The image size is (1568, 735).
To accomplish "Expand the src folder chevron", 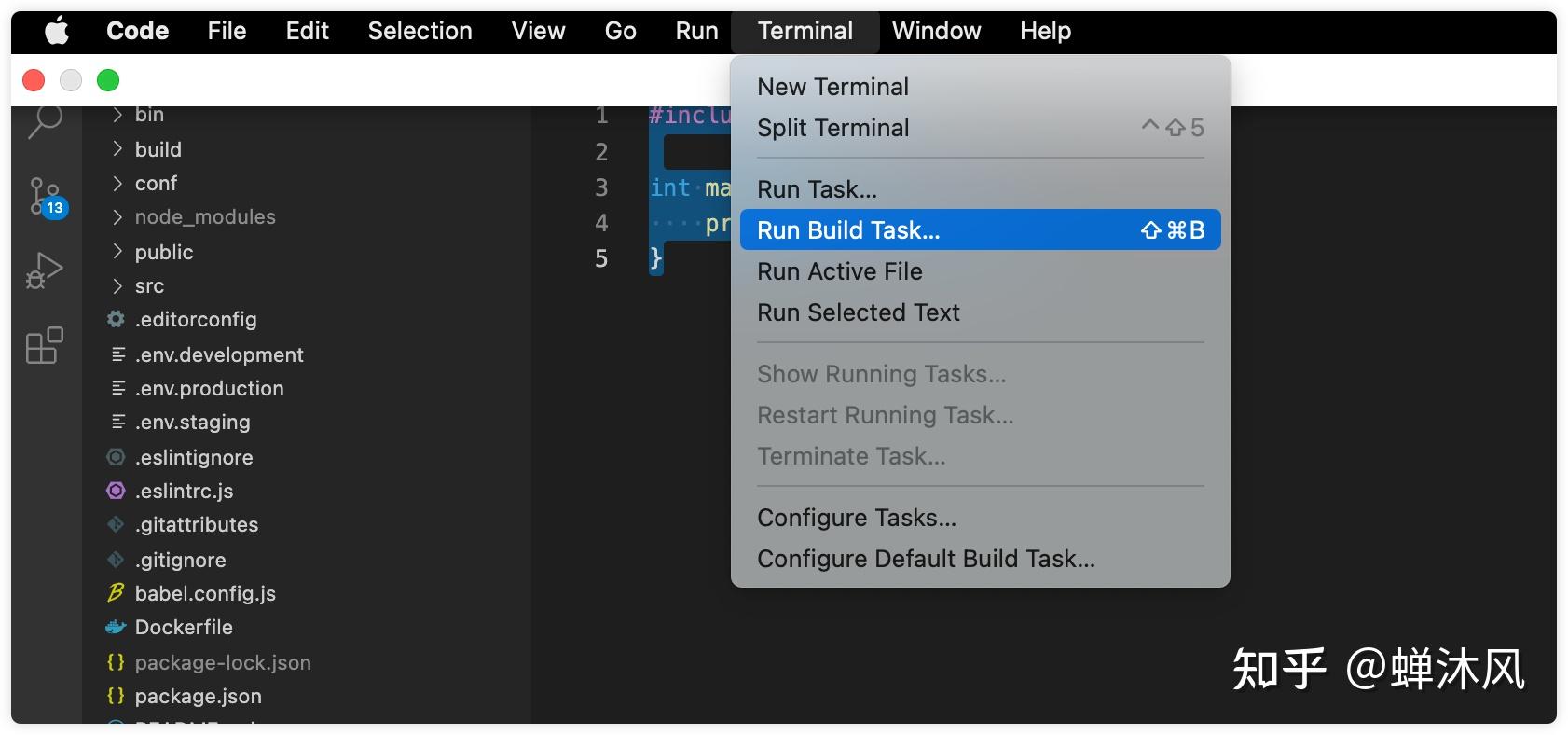I will pyautogui.click(x=117, y=286).
